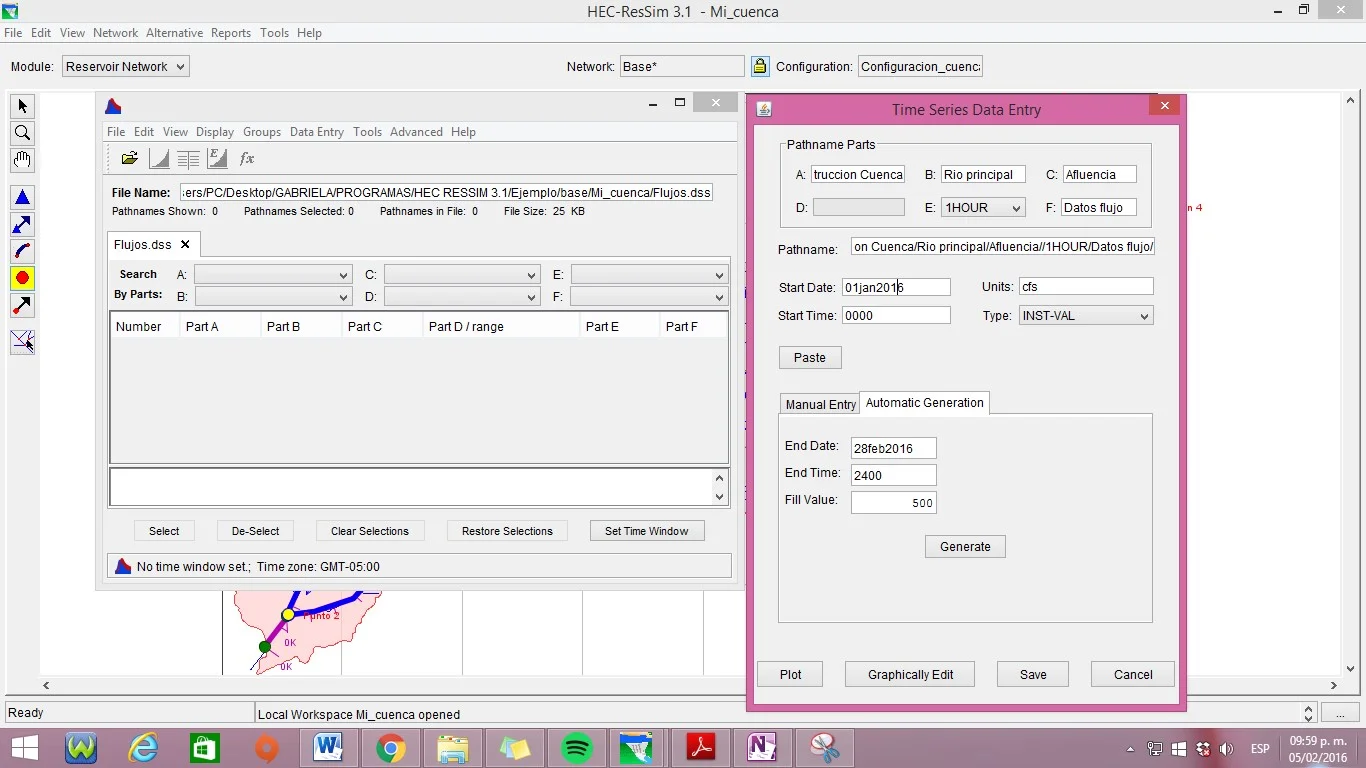
Task: Click the Clear Selections button
Action: point(370,531)
